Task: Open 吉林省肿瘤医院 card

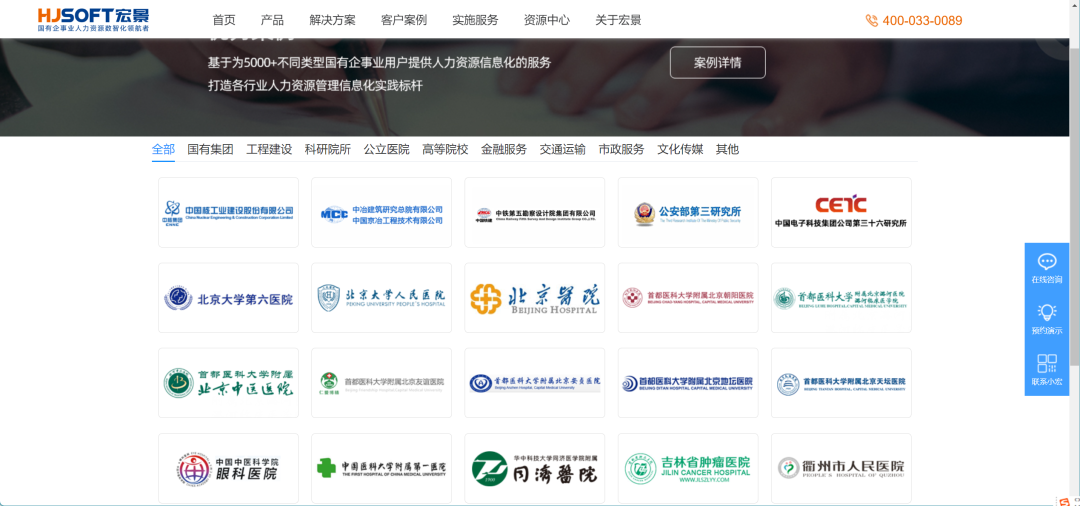Action: (x=688, y=468)
